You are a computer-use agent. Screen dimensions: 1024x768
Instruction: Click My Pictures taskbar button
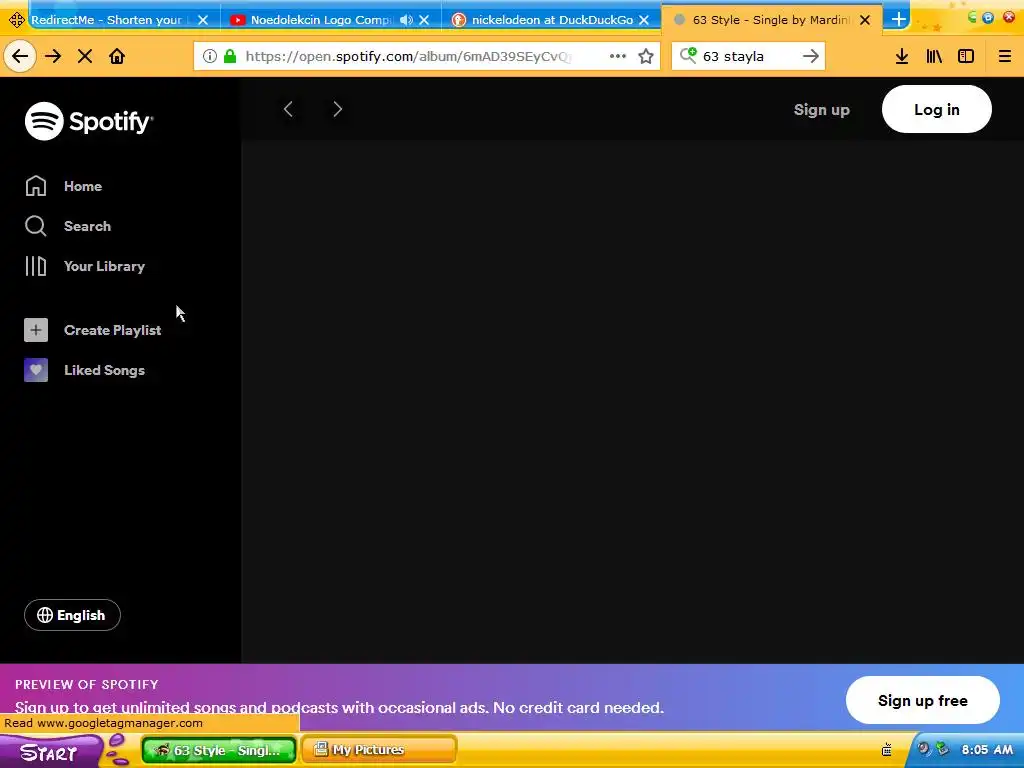pyautogui.click(x=379, y=750)
